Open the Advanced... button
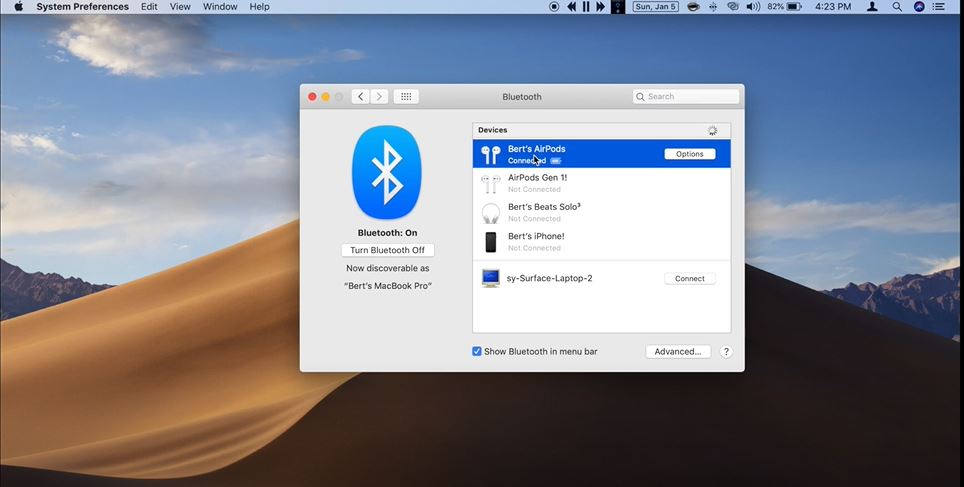The height and width of the screenshot is (487, 964). [678, 352]
